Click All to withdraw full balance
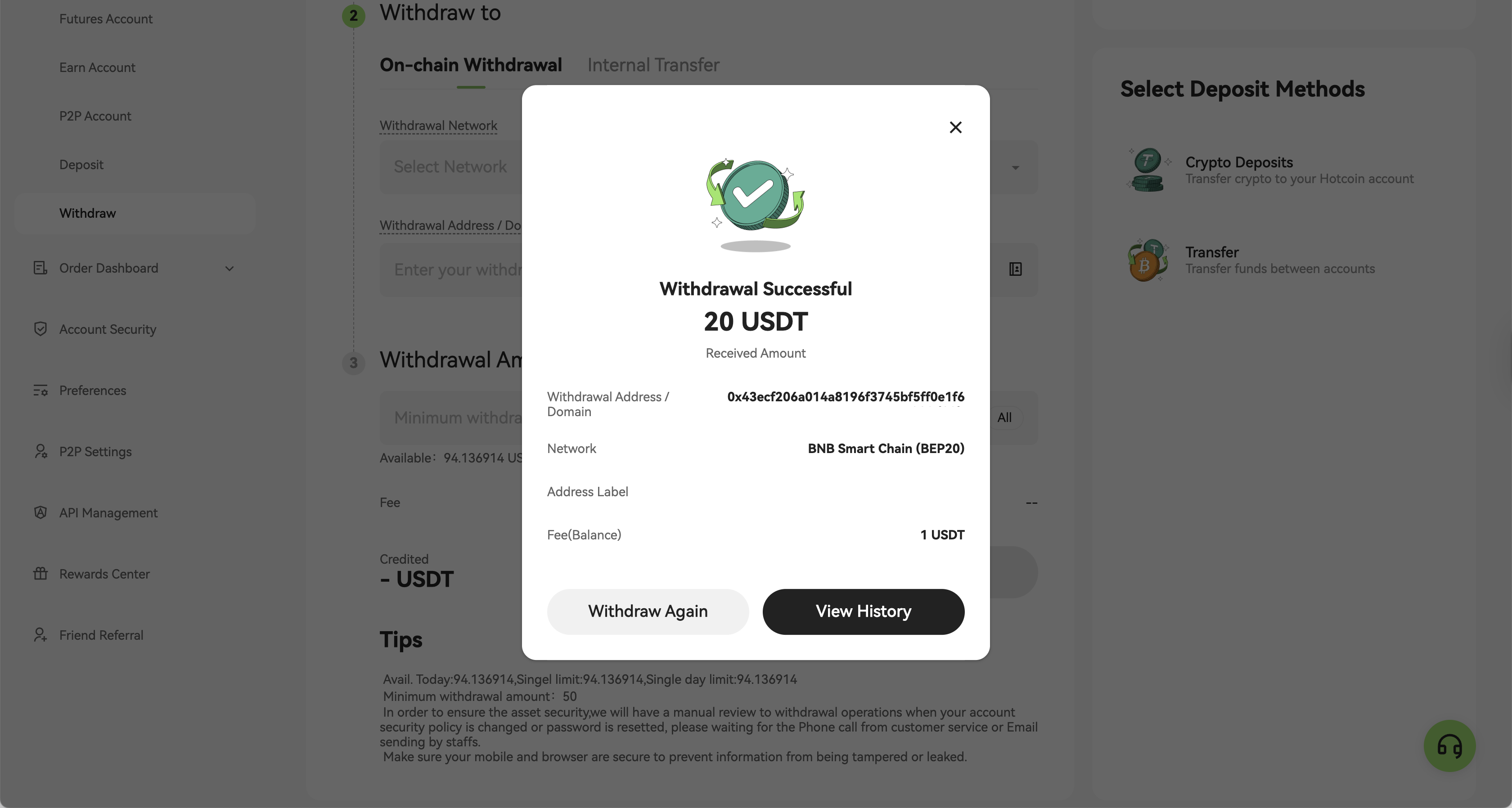The height and width of the screenshot is (808, 1512). (1004, 418)
